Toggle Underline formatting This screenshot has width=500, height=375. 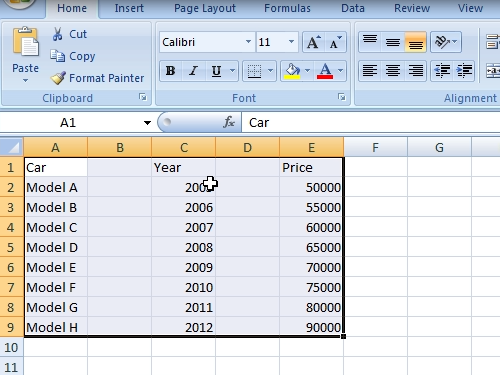216,71
